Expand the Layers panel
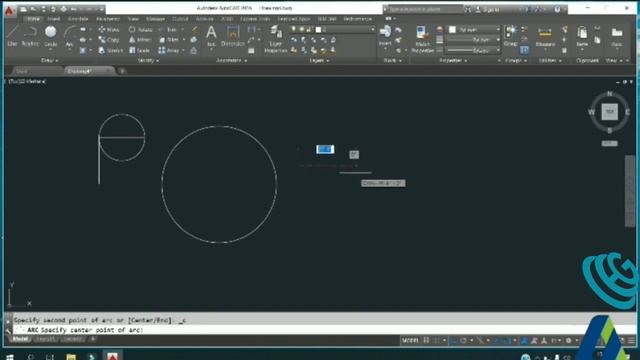Viewport: 640px width, 360px height. pos(320,60)
